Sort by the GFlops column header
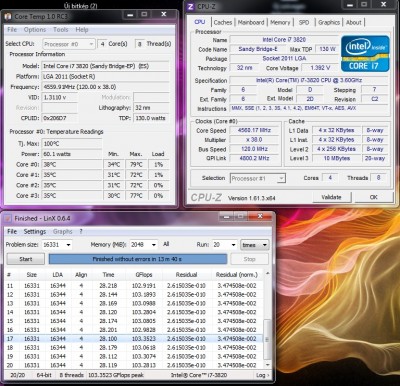Image resolution: width=400 pixels, height=386 pixels. pyautogui.click(x=144, y=275)
